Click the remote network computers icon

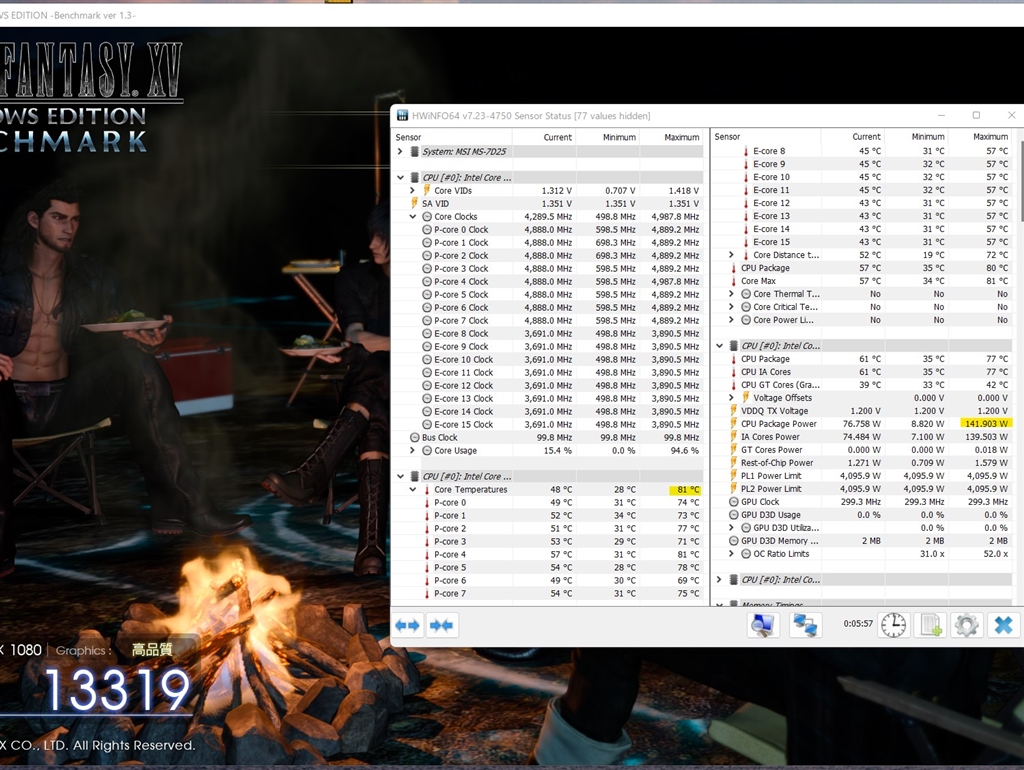pos(805,625)
